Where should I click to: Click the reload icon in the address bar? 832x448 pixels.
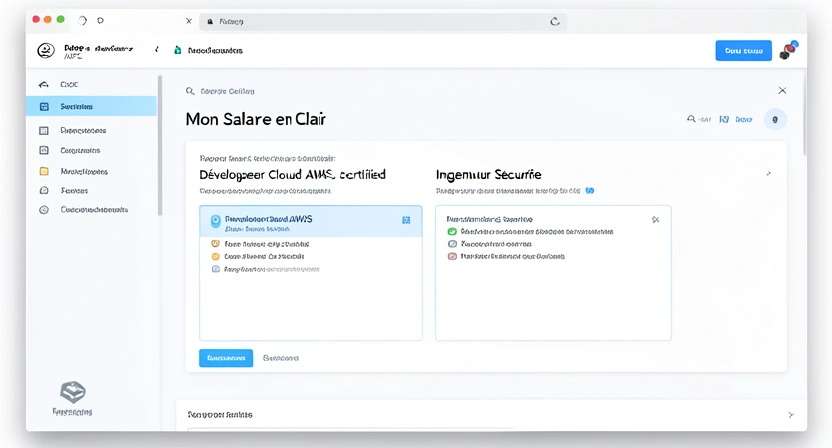[555, 21]
